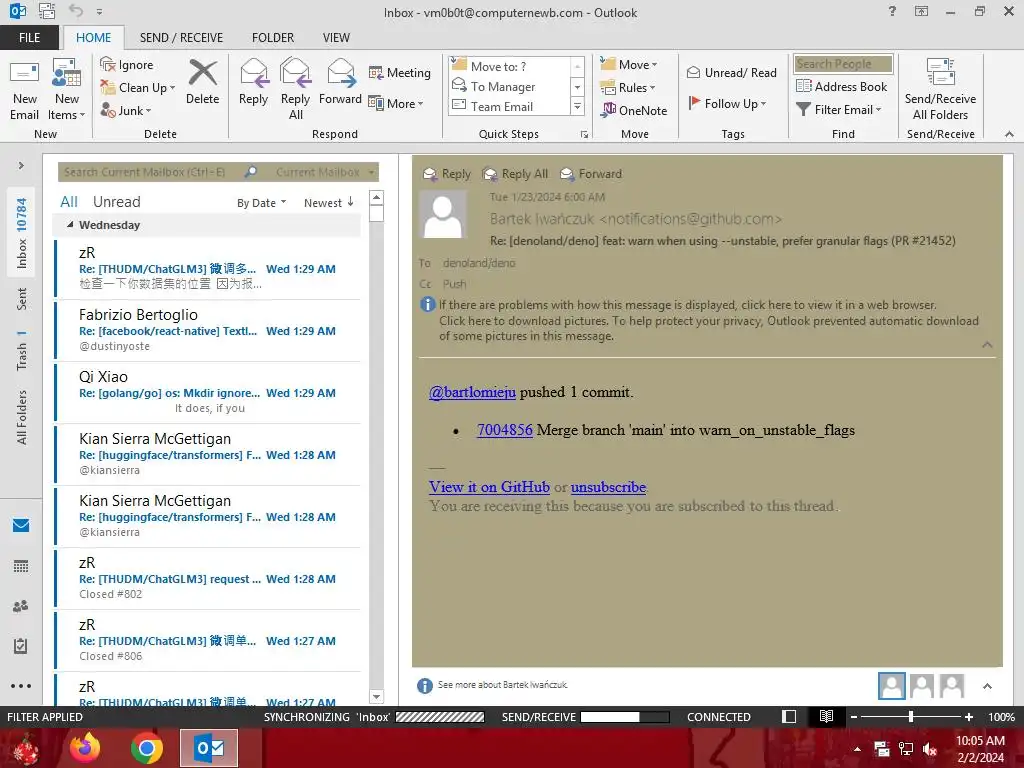This screenshot has height=768, width=1024.
Task: Toggle Unread/Read status
Action: point(731,72)
